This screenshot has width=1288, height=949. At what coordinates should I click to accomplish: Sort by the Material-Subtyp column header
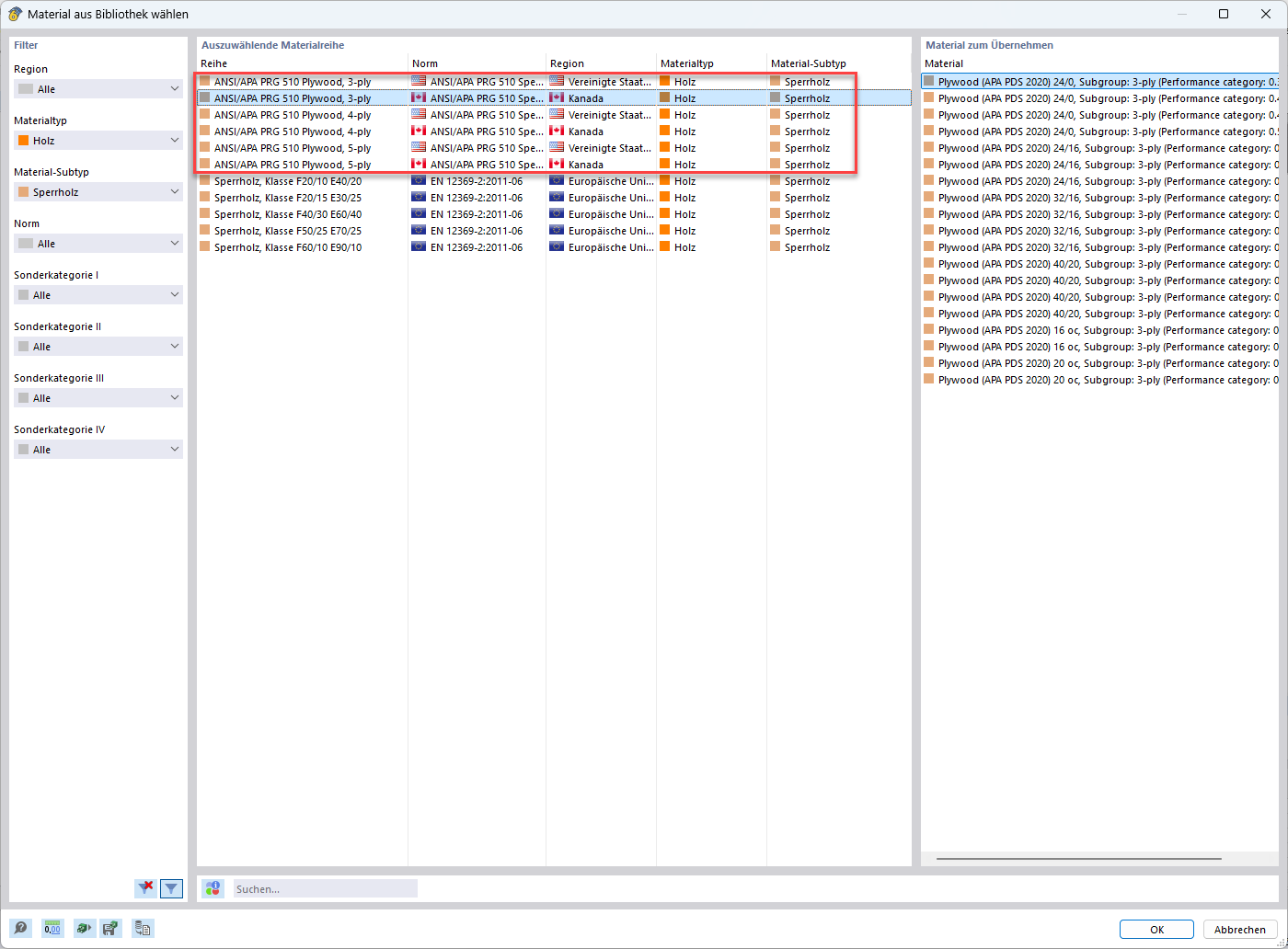[x=839, y=63]
